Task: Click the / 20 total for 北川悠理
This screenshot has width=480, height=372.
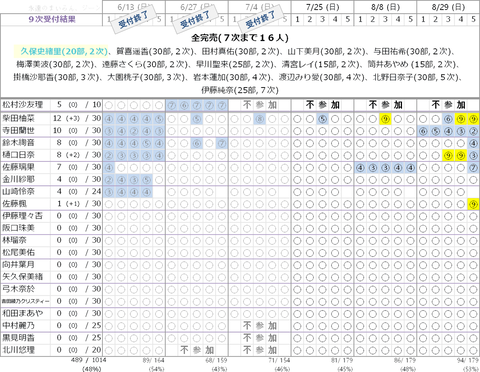Action: click(x=93, y=350)
